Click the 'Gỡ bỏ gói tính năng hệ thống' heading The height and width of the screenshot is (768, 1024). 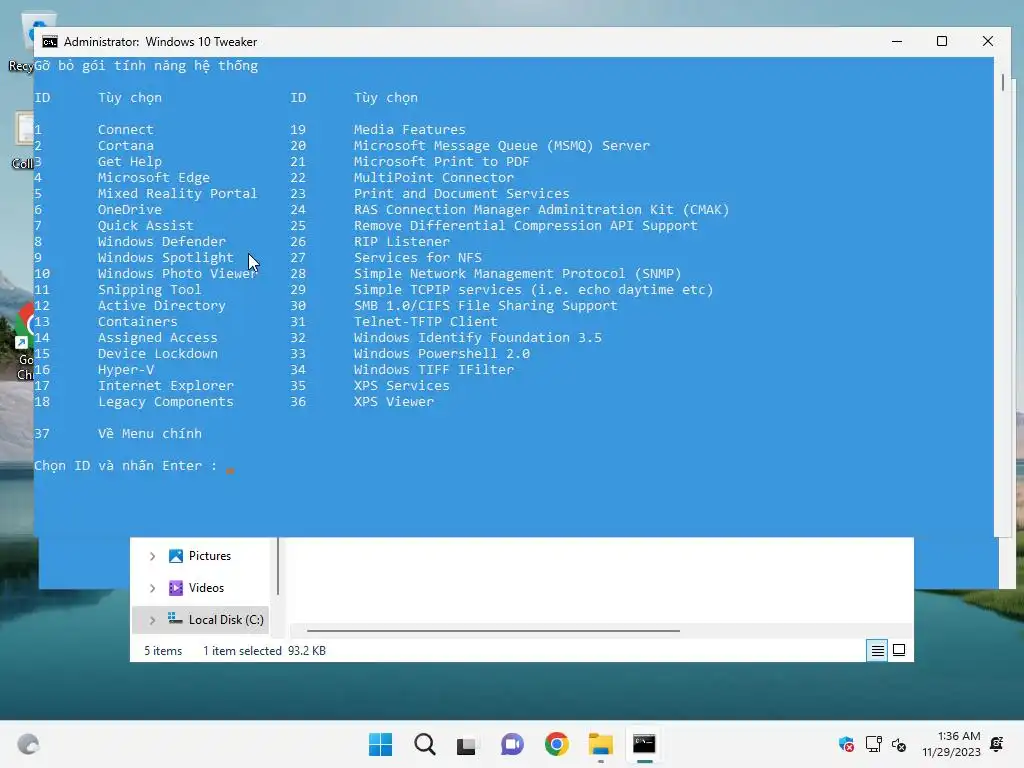pos(146,65)
